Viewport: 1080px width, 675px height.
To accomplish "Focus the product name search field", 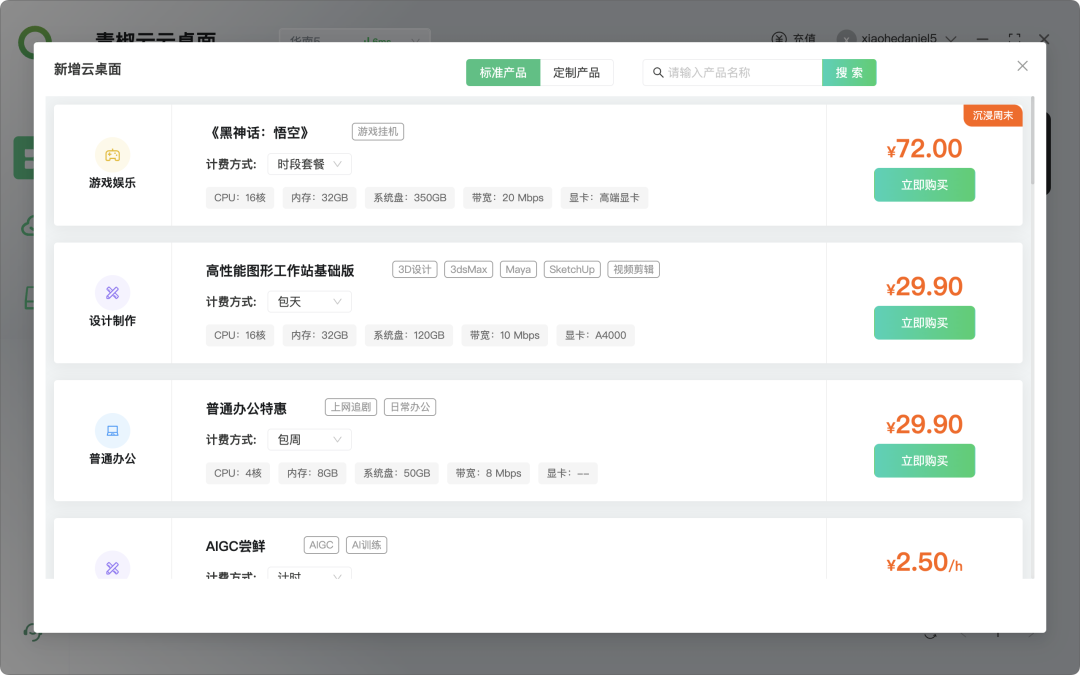I will click(732, 72).
